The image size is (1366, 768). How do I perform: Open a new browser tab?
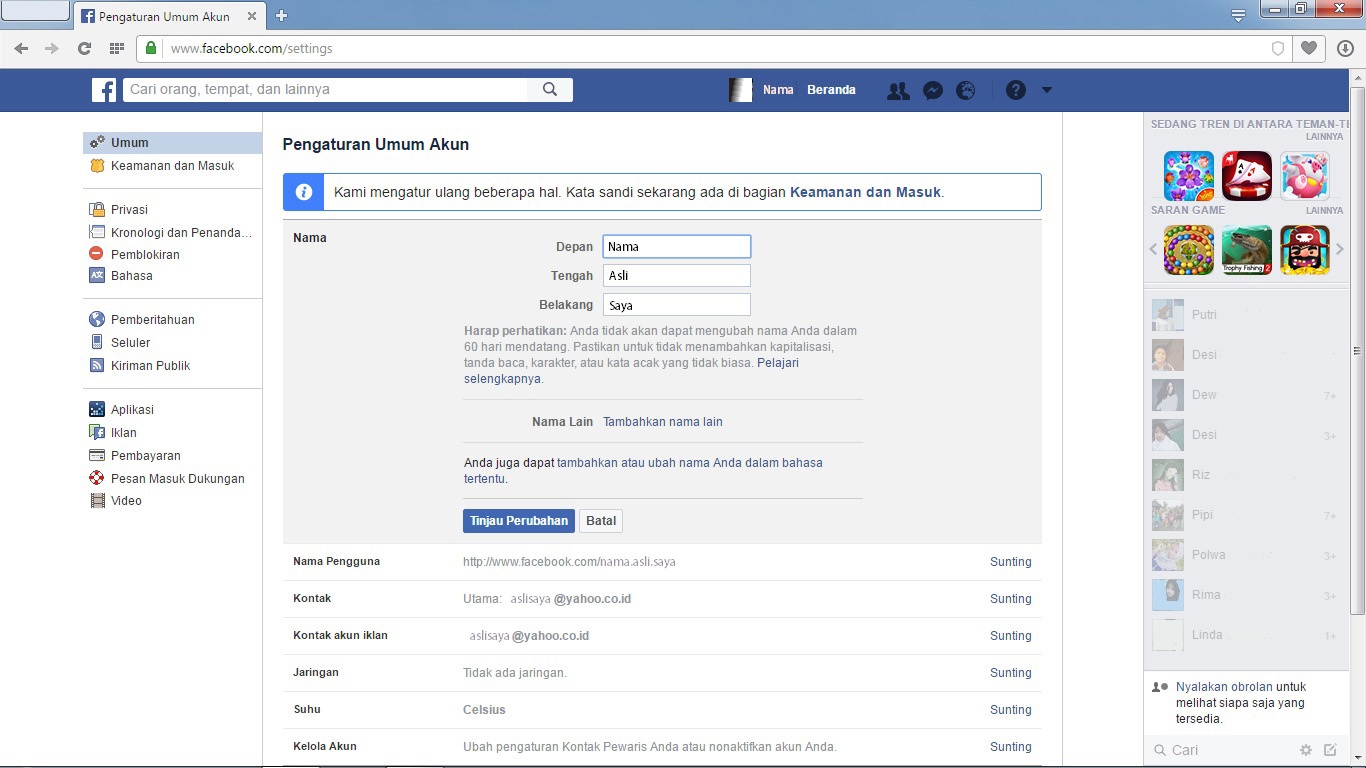pyautogui.click(x=281, y=16)
